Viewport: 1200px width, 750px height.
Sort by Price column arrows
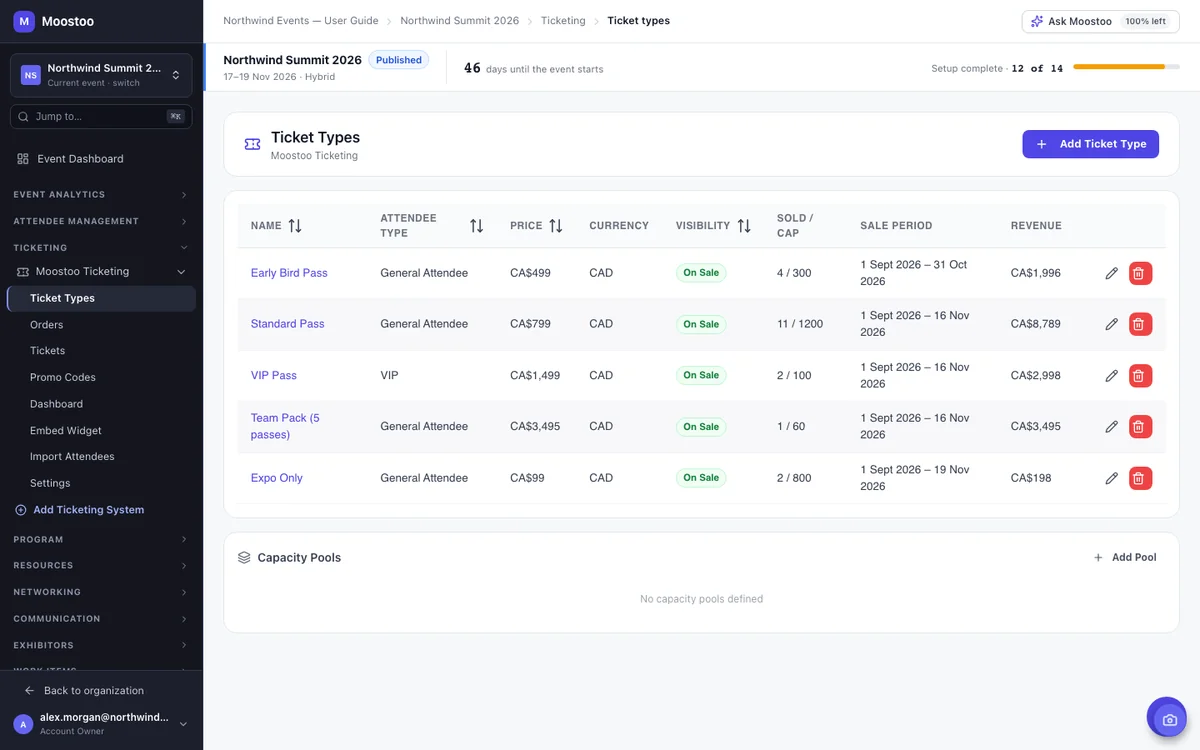pos(556,226)
